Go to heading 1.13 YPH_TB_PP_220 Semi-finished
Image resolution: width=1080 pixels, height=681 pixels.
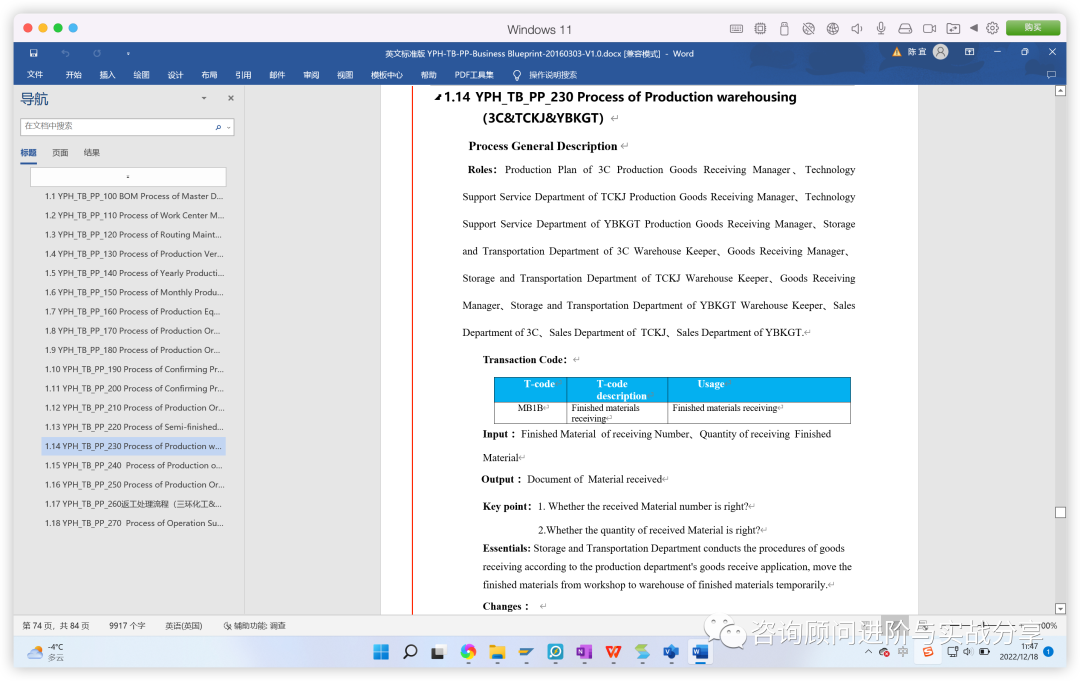[x=134, y=427]
